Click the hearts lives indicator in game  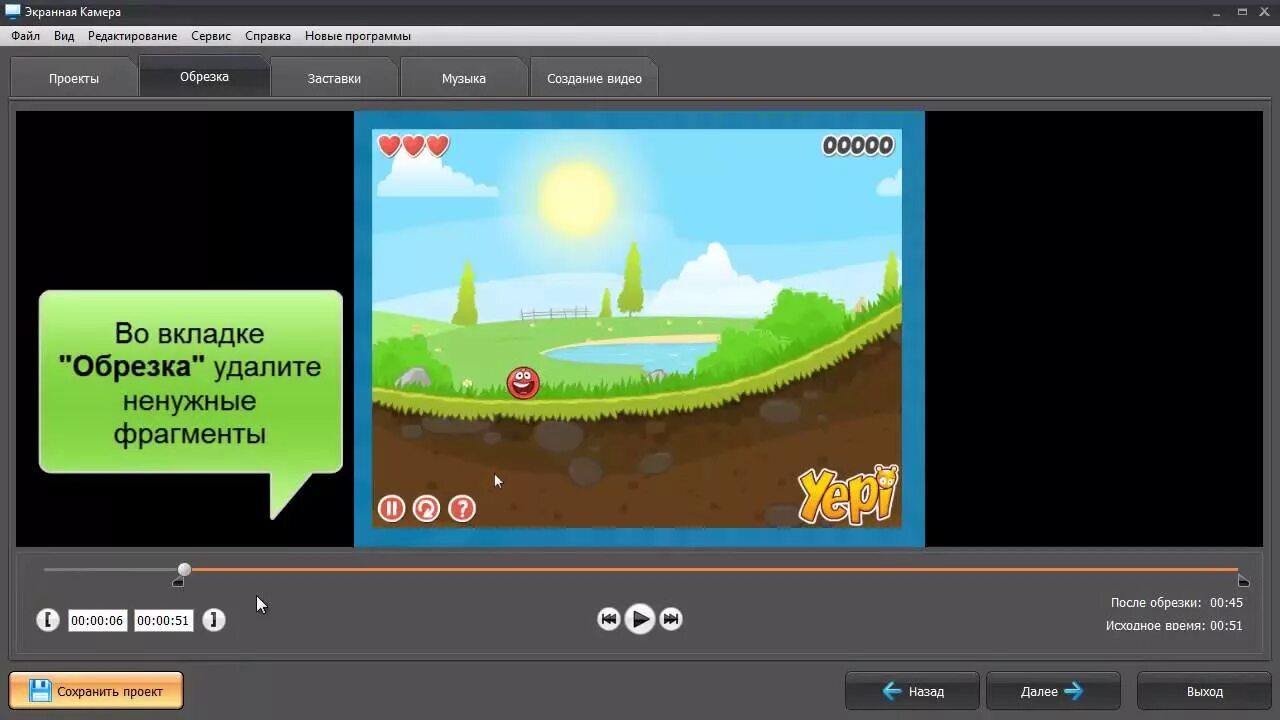(x=413, y=146)
